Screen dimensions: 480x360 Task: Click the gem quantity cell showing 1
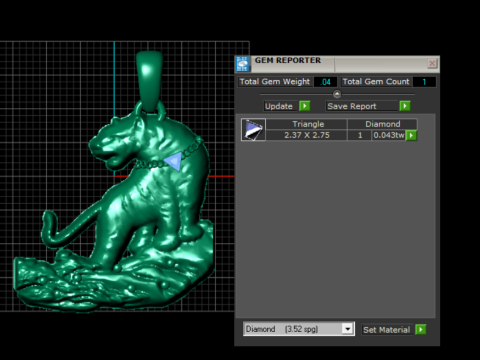360,135
